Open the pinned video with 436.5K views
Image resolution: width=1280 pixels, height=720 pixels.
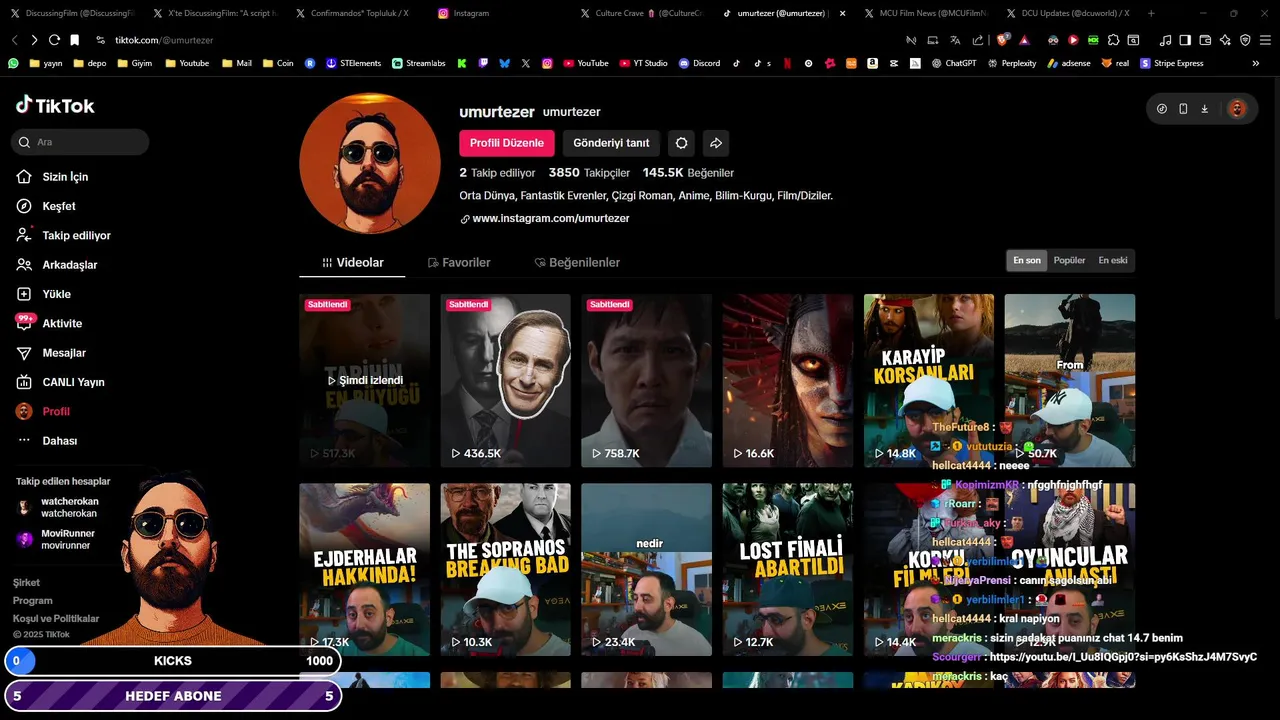(x=505, y=380)
